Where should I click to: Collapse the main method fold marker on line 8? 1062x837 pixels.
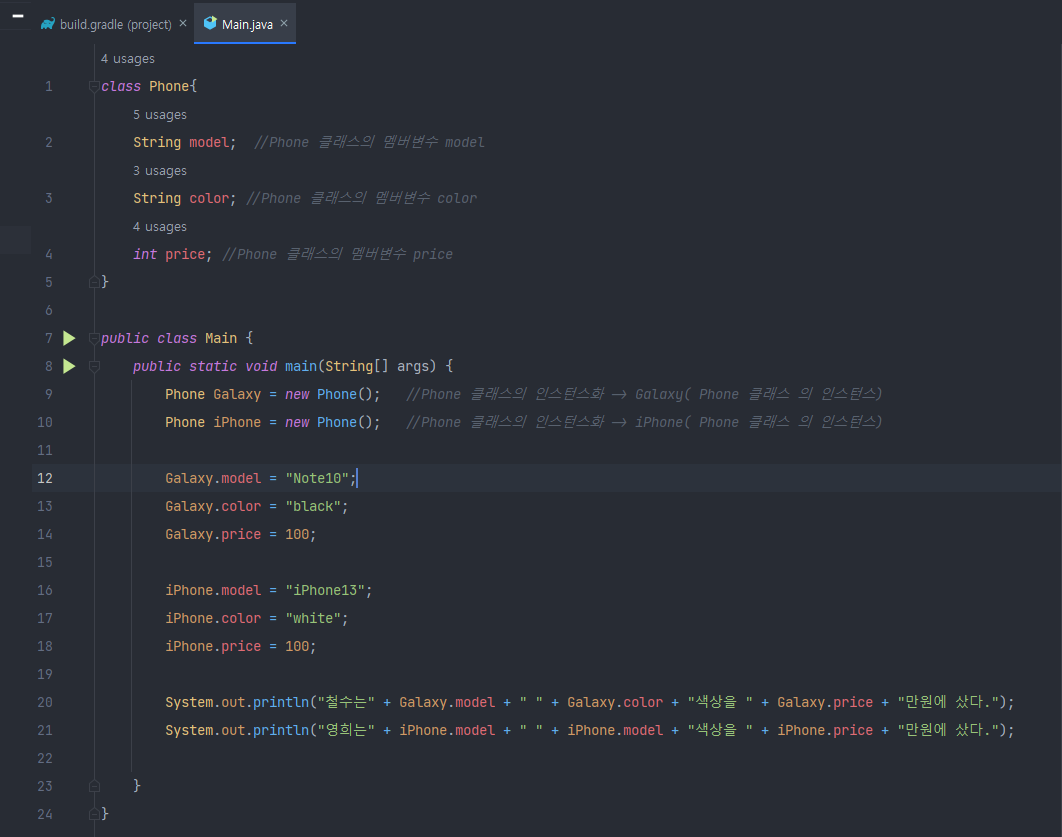tap(94, 366)
